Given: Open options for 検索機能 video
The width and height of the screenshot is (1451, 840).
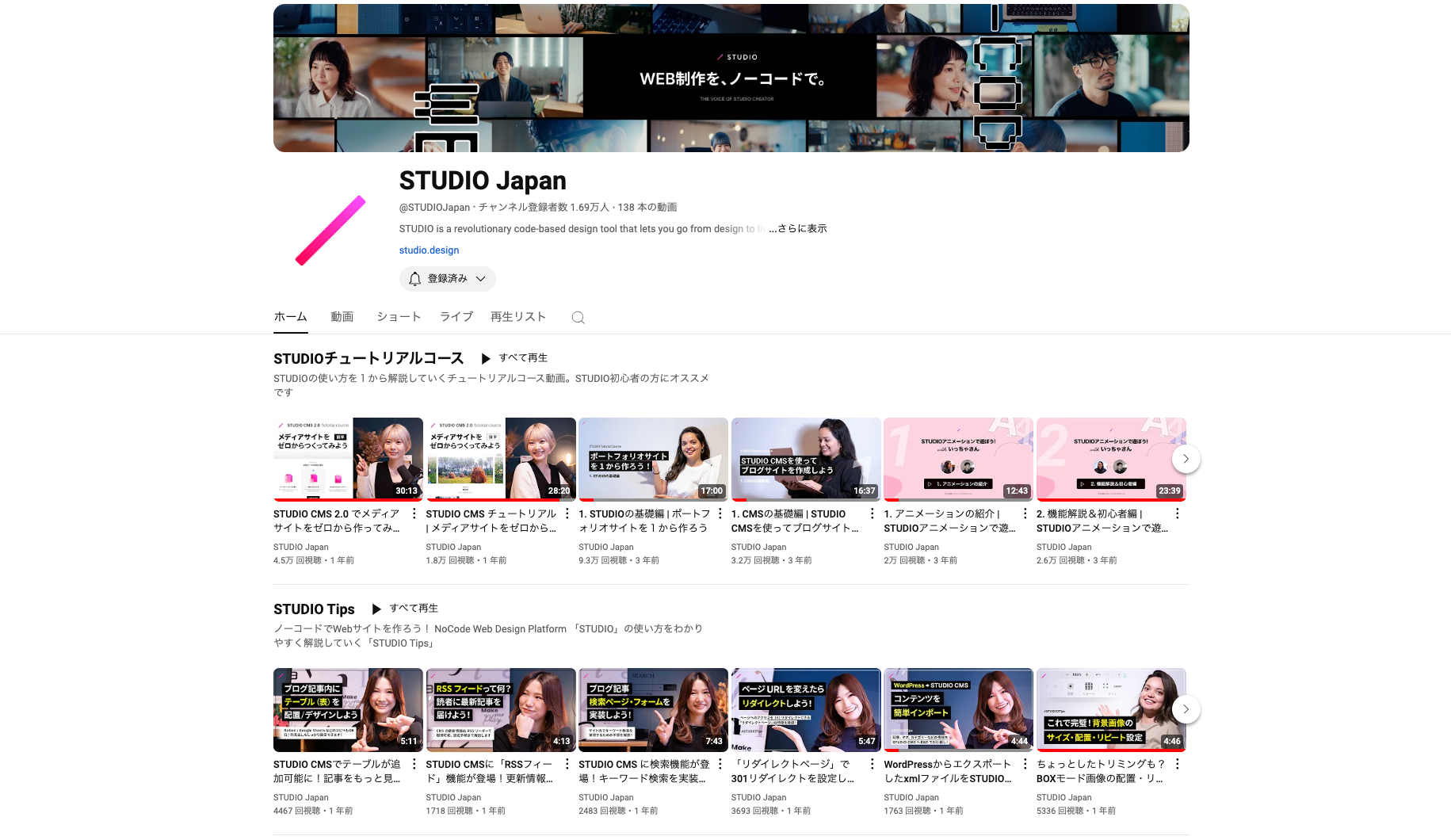Looking at the screenshot, I should pos(720,764).
